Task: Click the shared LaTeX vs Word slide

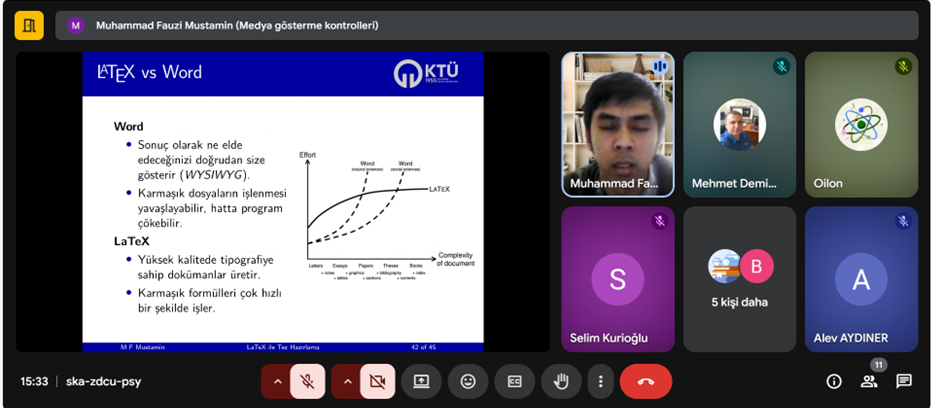Action: click(283, 201)
